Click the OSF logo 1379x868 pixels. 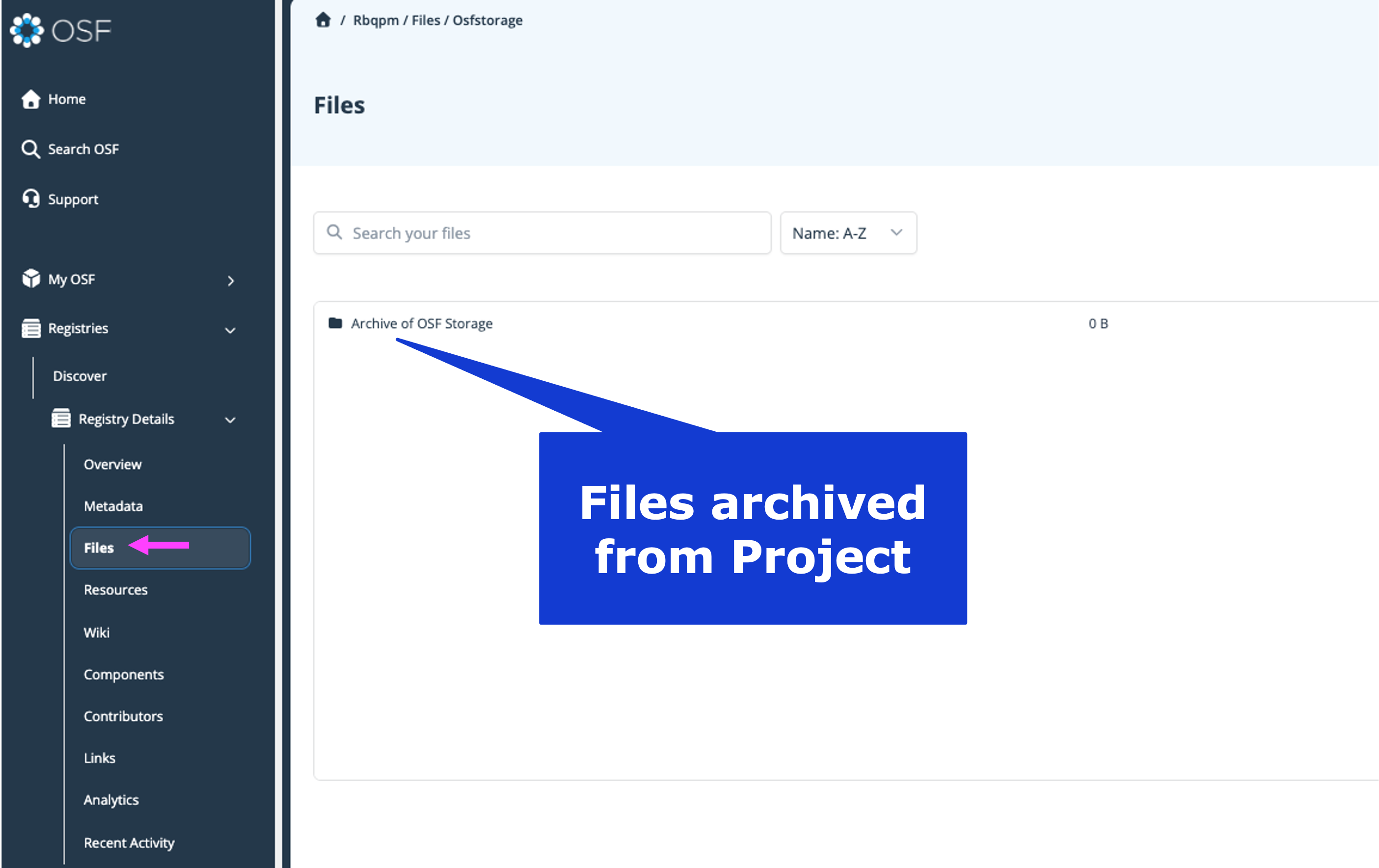tap(60, 30)
